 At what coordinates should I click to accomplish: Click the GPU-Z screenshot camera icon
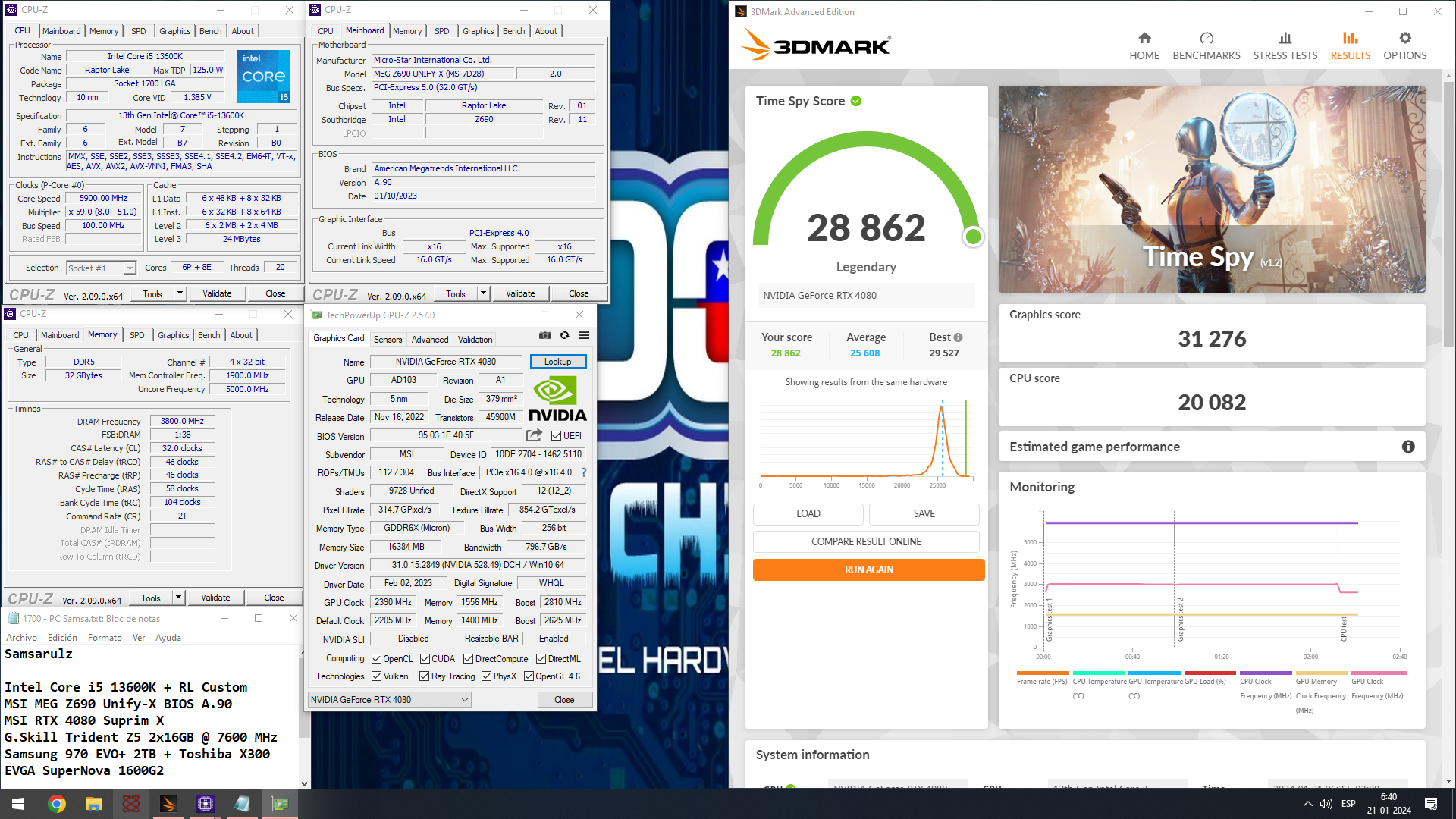click(x=544, y=335)
